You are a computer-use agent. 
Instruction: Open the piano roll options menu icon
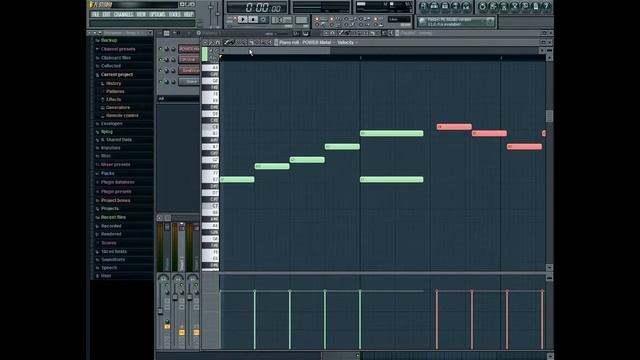click(206, 42)
